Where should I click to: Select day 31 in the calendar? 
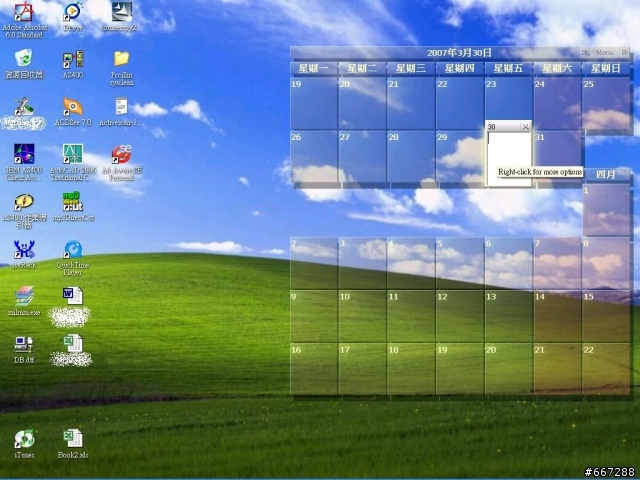click(x=557, y=156)
